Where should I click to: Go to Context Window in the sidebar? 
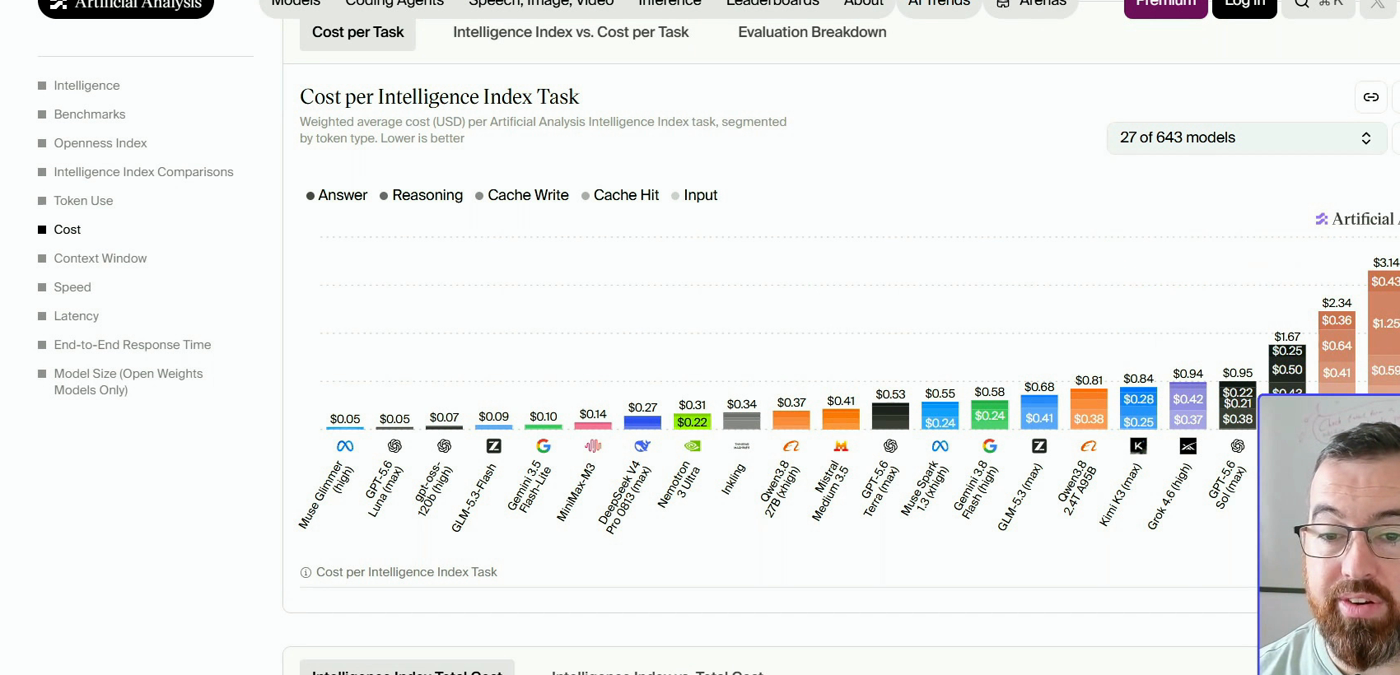100,259
